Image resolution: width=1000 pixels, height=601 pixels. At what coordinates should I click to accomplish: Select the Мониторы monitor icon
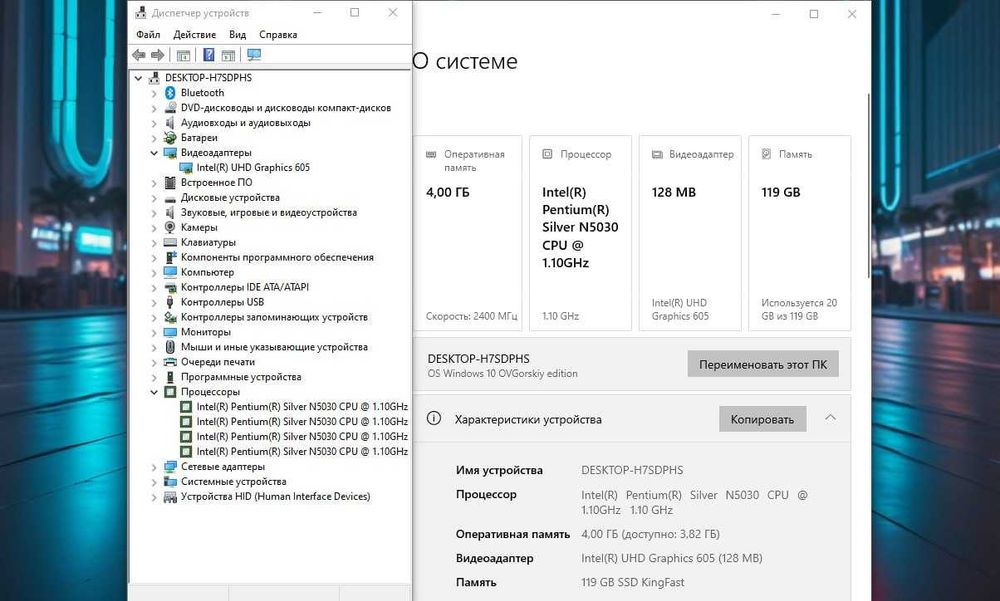[170, 332]
